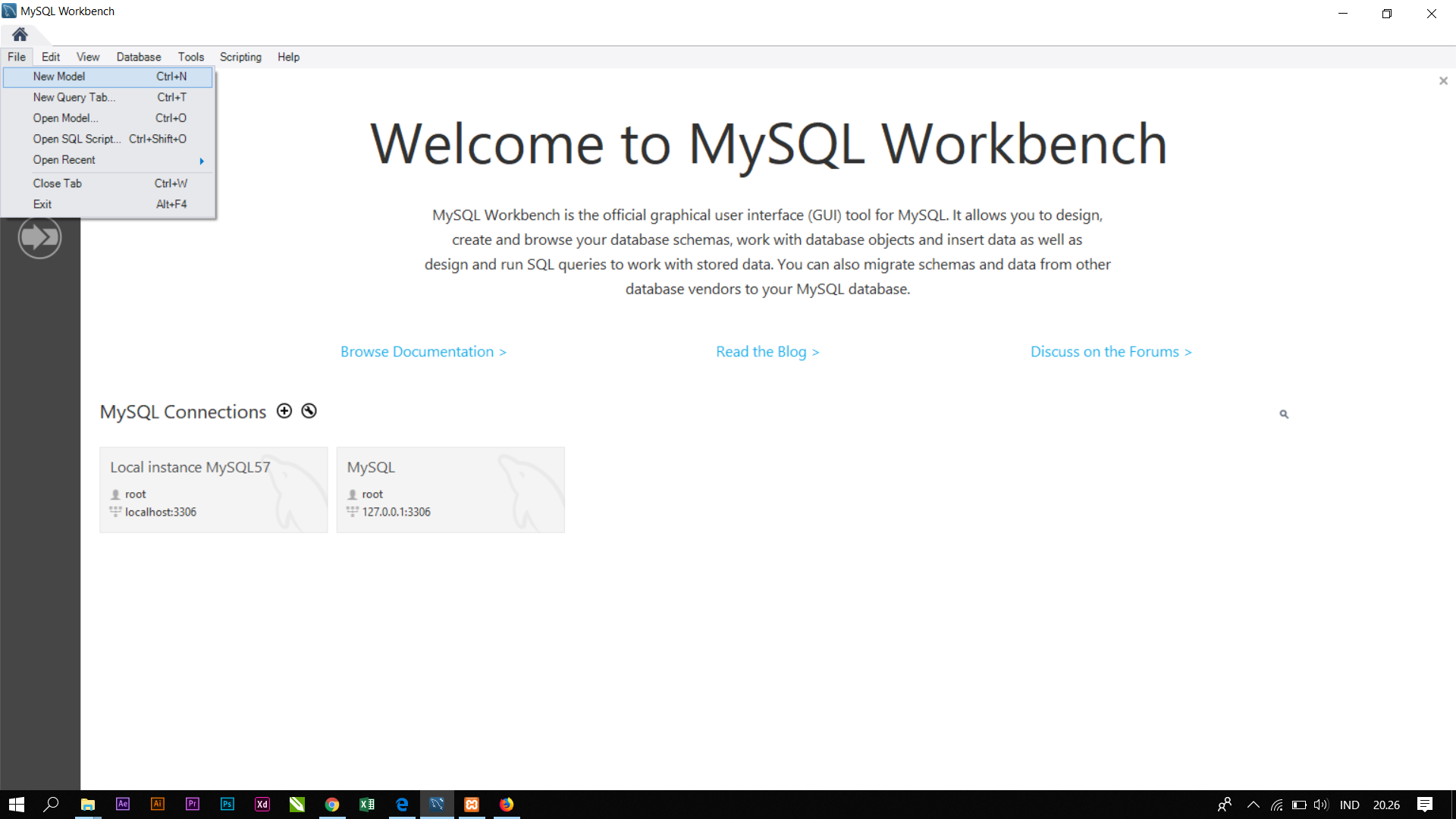Open the Database menu
Screen dimensions: 1456x819
tap(139, 57)
